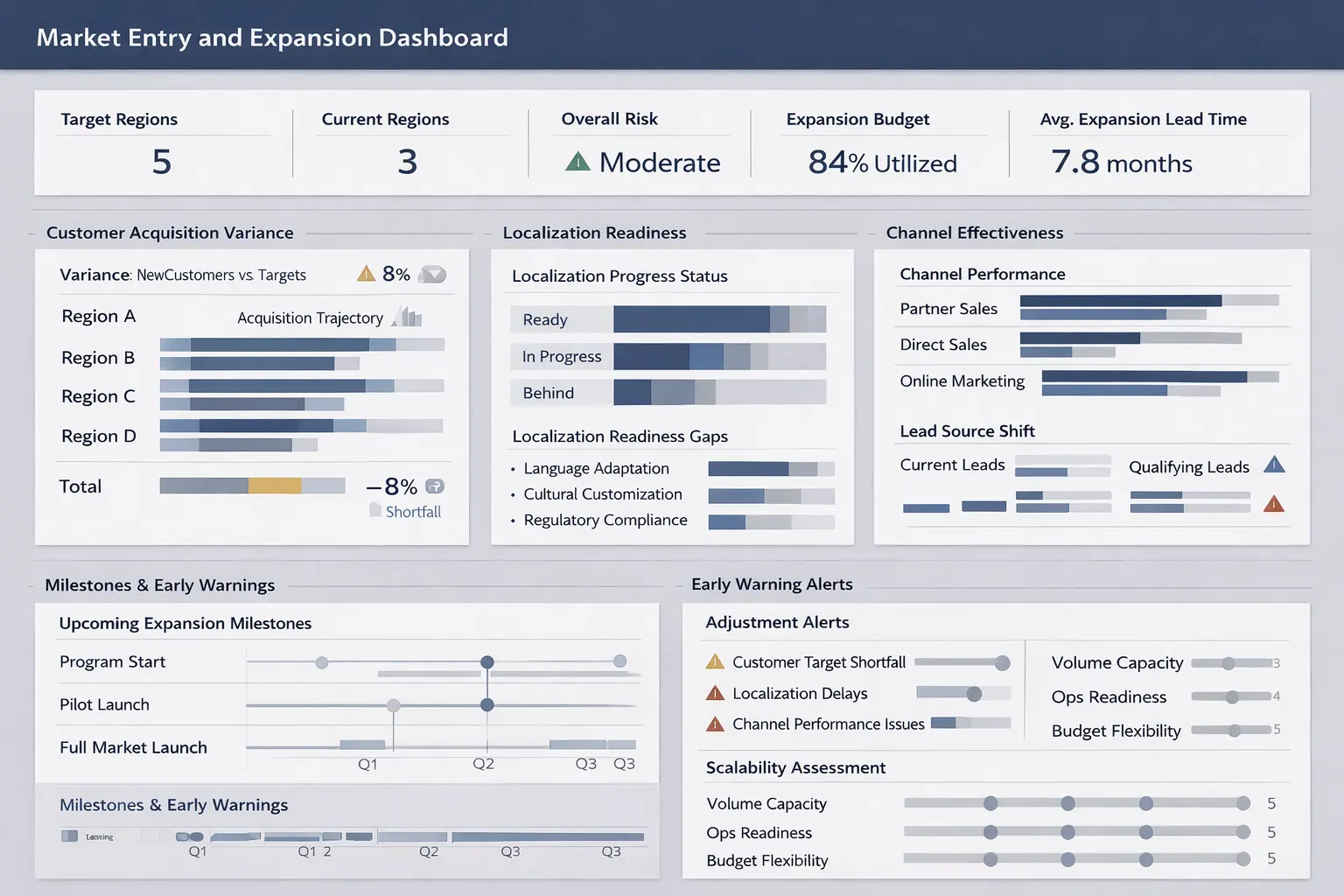Click the Moderate overall risk label
1344x896 pixels.
660,162
